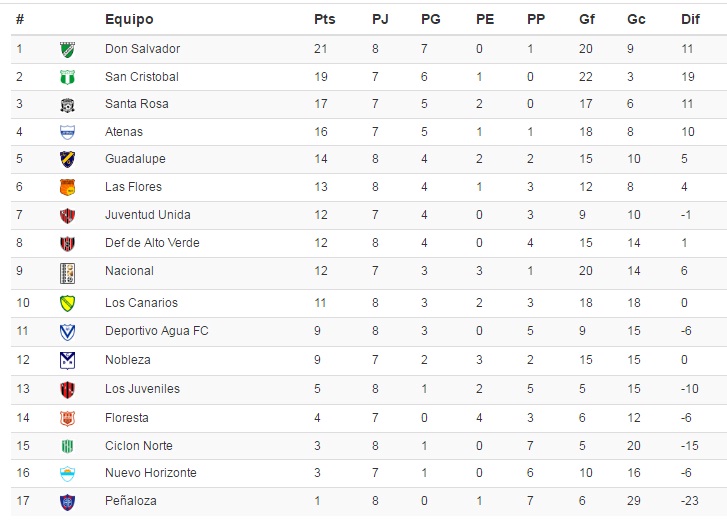Click the Guadalupe team crest
Image resolution: width=727 pixels, height=526 pixels.
click(68, 159)
